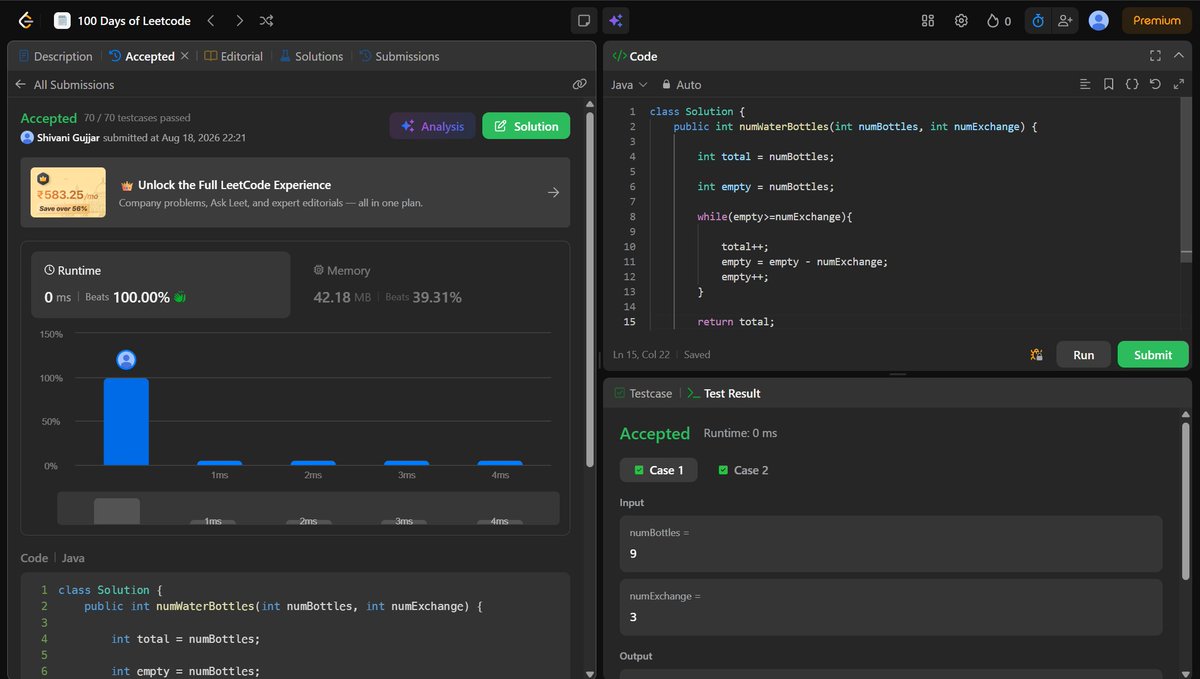Click the debugger bug icon near Run
Viewport: 1200px width, 679px height.
pos(1036,354)
